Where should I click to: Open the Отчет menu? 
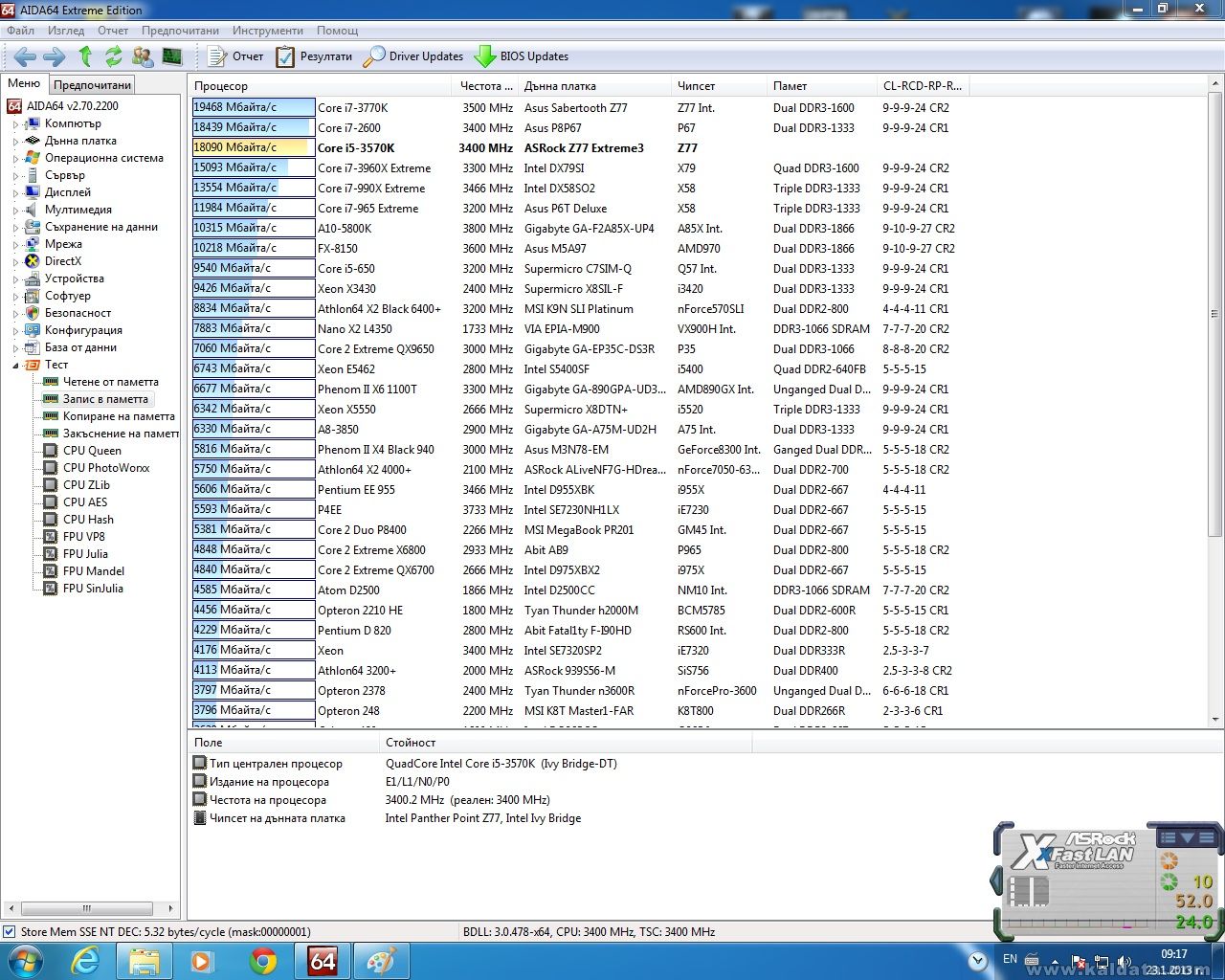tap(113, 31)
